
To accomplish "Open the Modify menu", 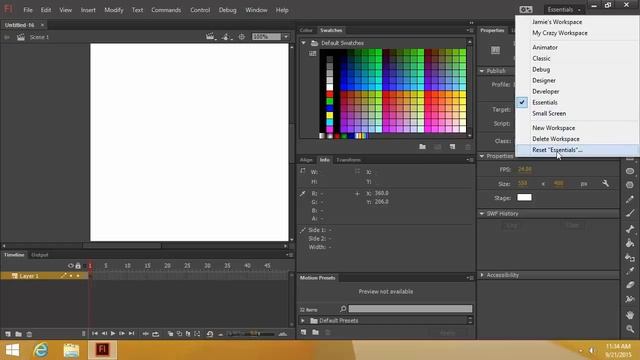I will [x=113, y=10].
